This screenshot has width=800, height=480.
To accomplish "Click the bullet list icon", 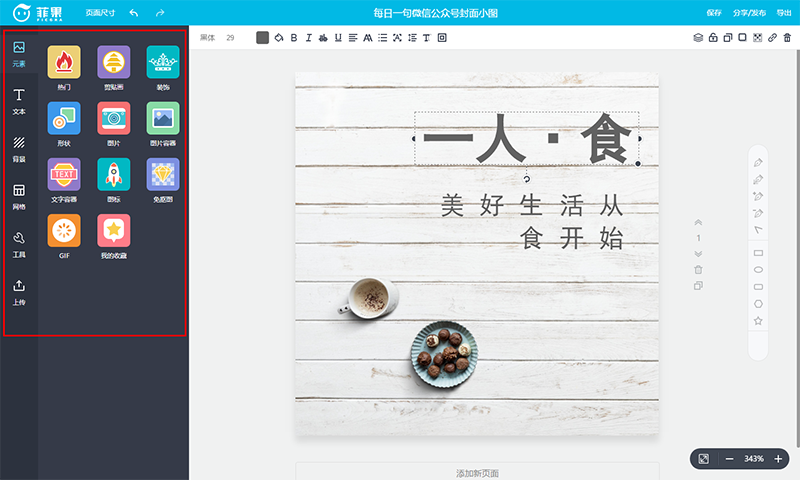I will (382, 38).
